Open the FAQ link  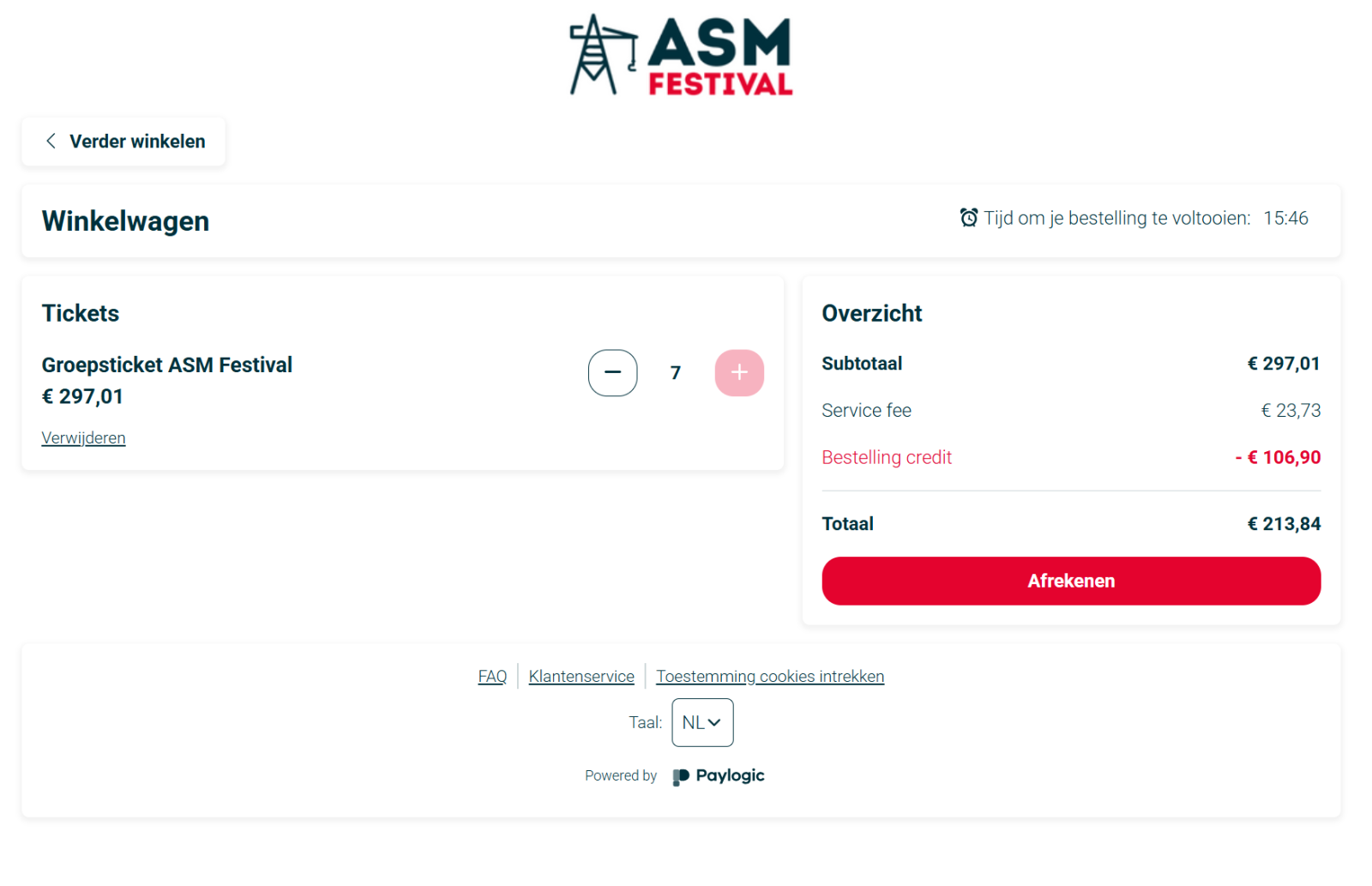(x=492, y=677)
